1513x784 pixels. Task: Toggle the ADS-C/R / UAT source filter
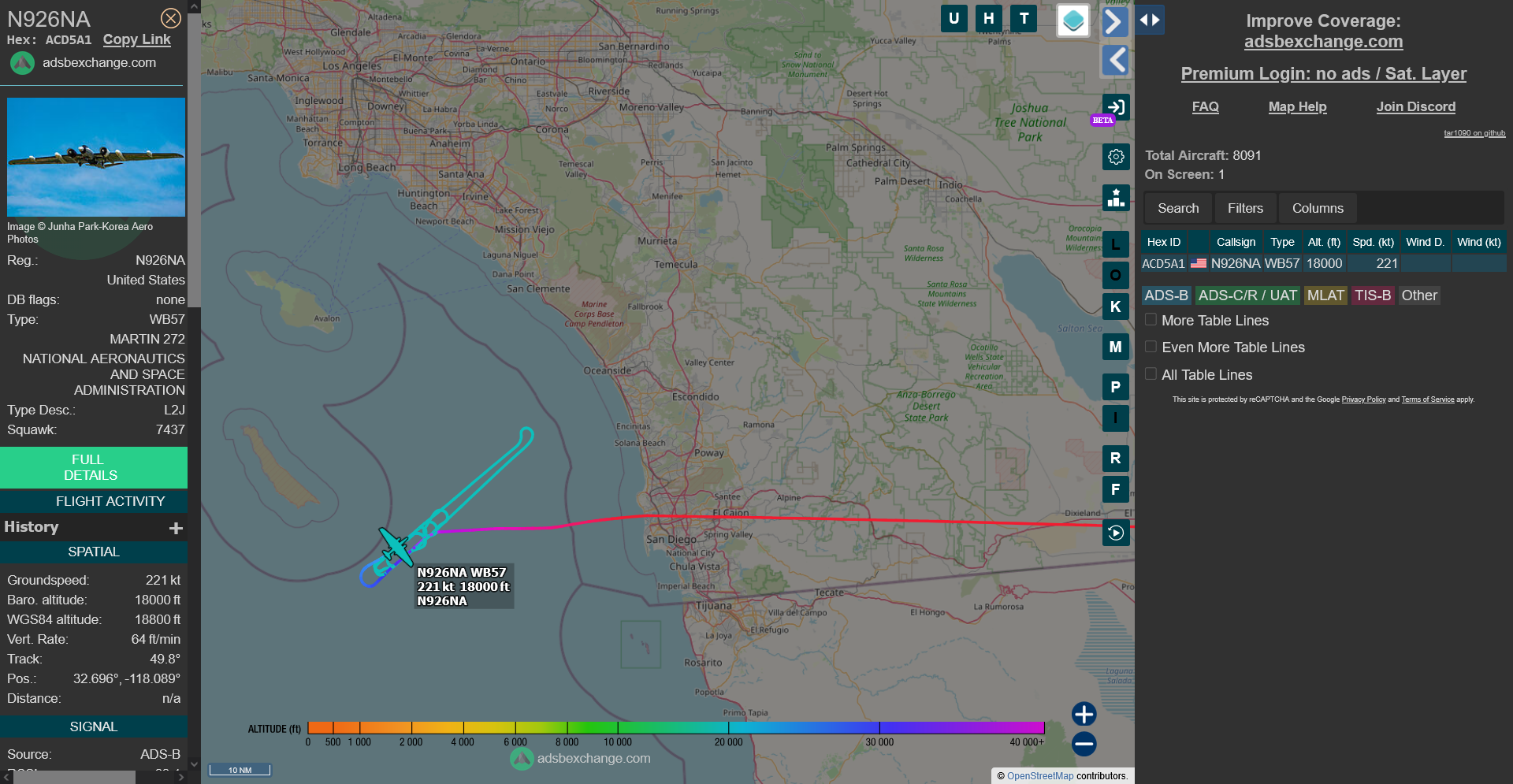coord(1247,295)
